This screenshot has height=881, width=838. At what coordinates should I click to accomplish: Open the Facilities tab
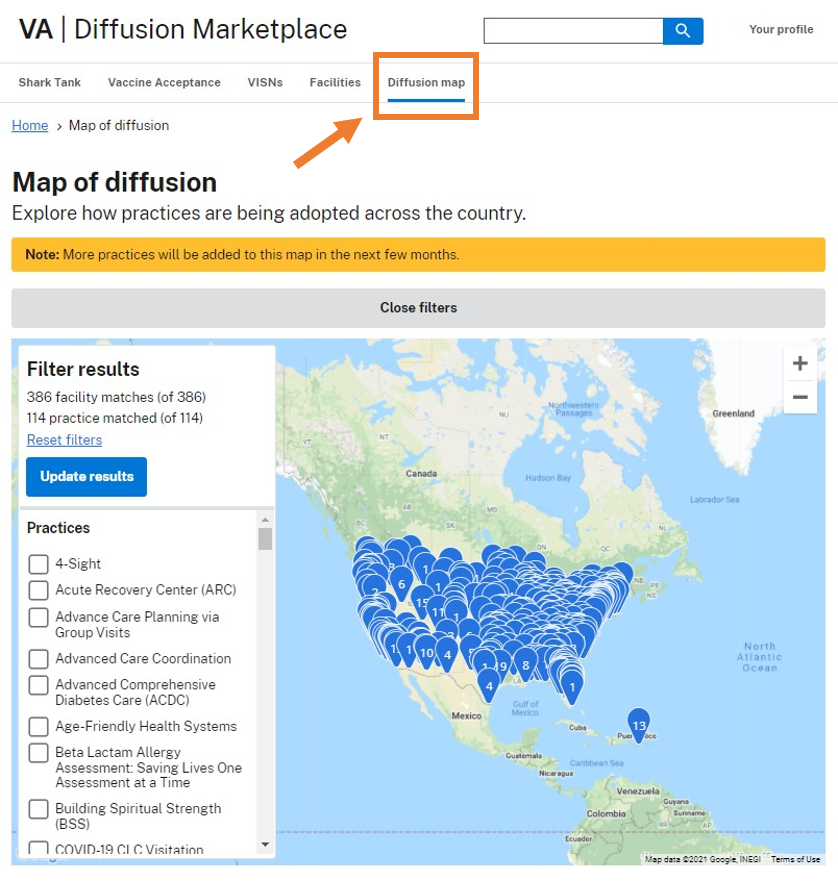(x=335, y=83)
